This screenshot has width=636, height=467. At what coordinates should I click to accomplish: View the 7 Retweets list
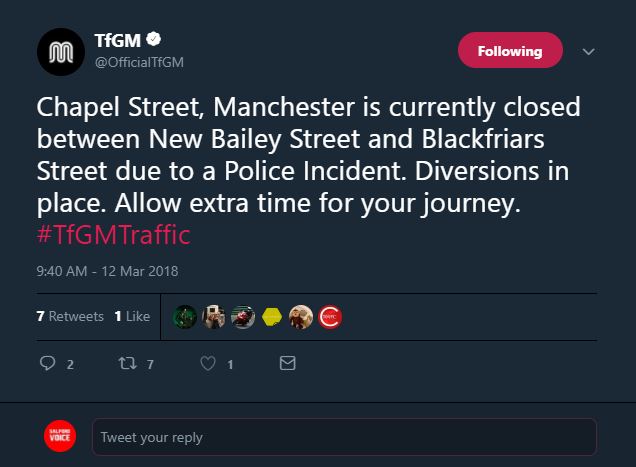(x=70, y=316)
